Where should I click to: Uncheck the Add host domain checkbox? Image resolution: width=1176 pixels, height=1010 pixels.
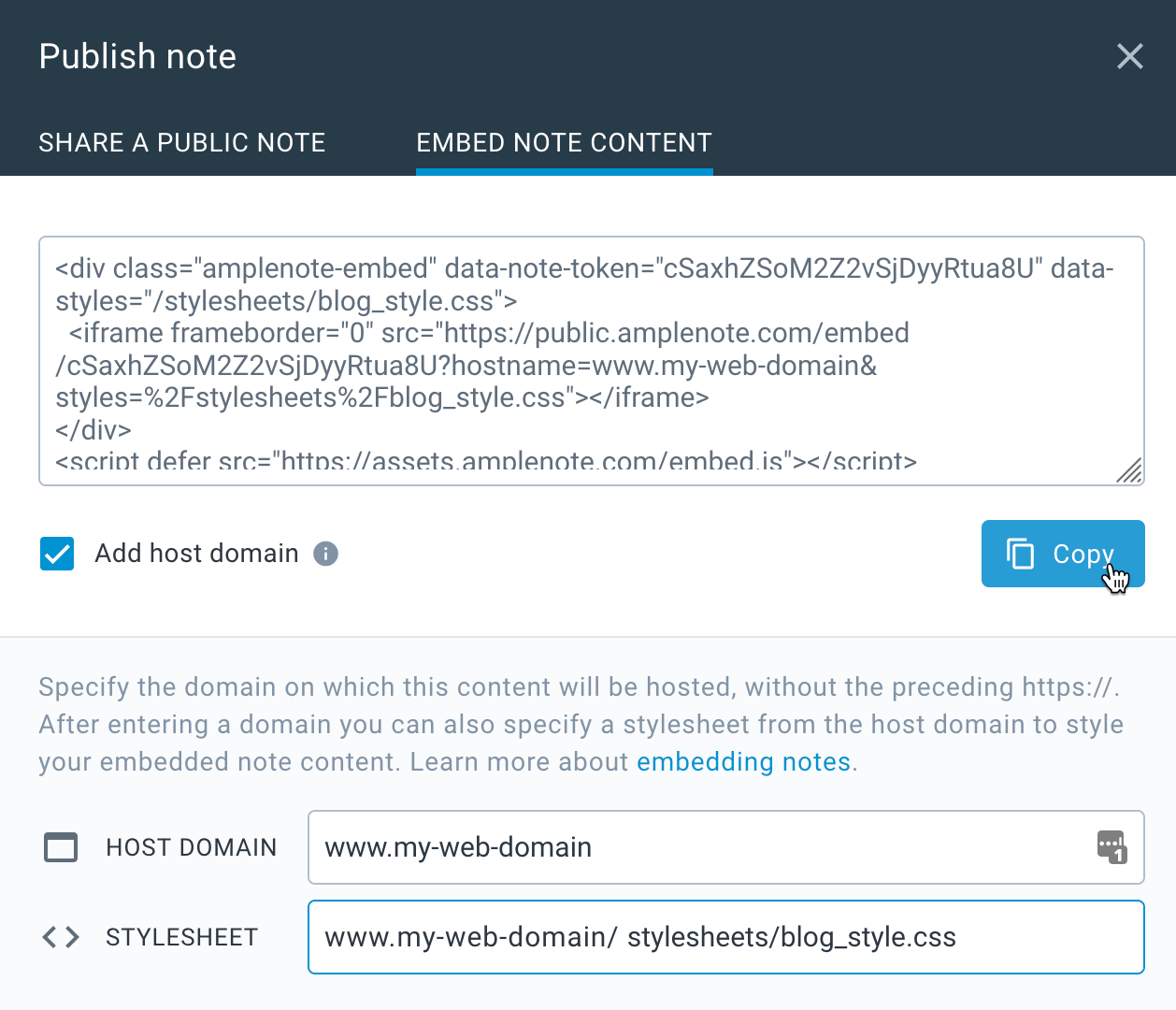click(57, 554)
